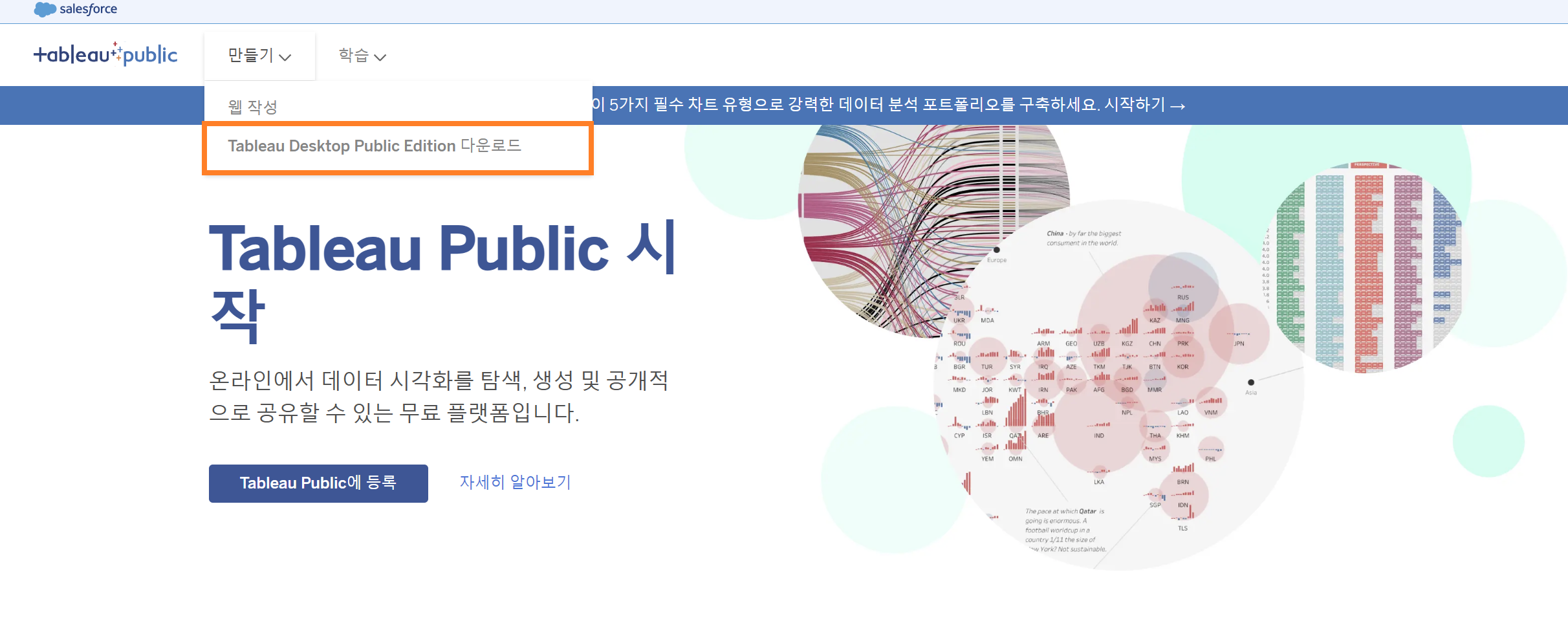Open the colored grid chart thumbnail
Image resolution: width=1568 pixels, height=636 pixels.
click(x=1367, y=268)
